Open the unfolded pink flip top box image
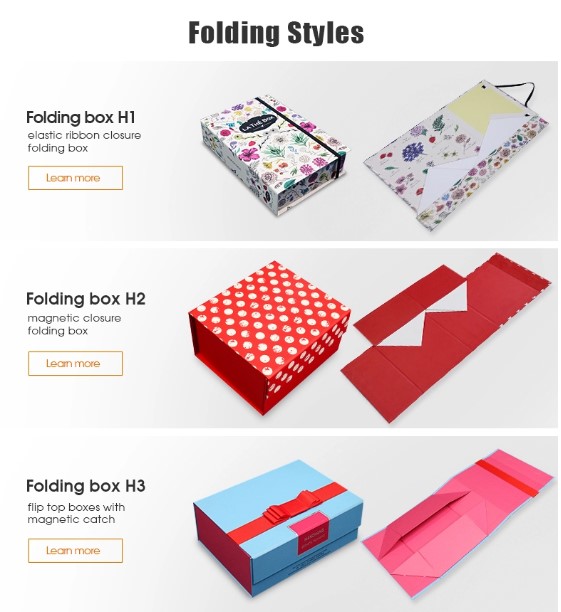 pyautogui.click(x=458, y=525)
